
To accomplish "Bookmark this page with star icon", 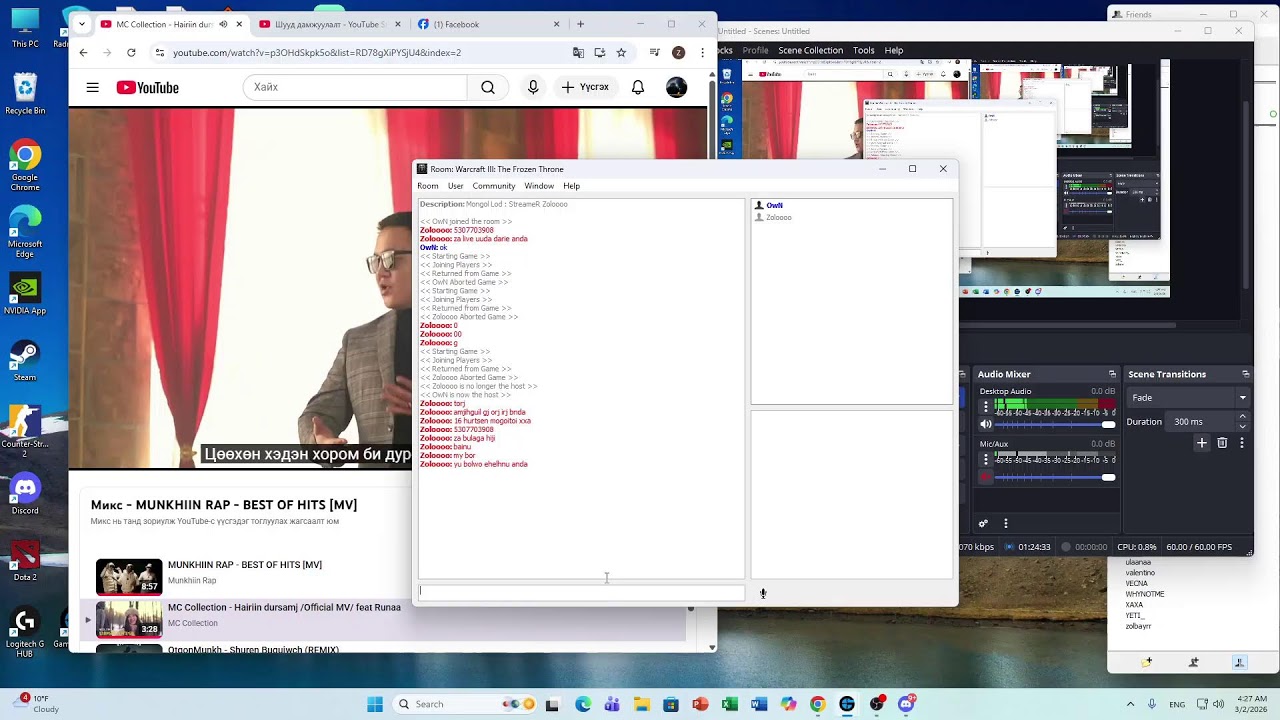I will [x=621, y=52].
